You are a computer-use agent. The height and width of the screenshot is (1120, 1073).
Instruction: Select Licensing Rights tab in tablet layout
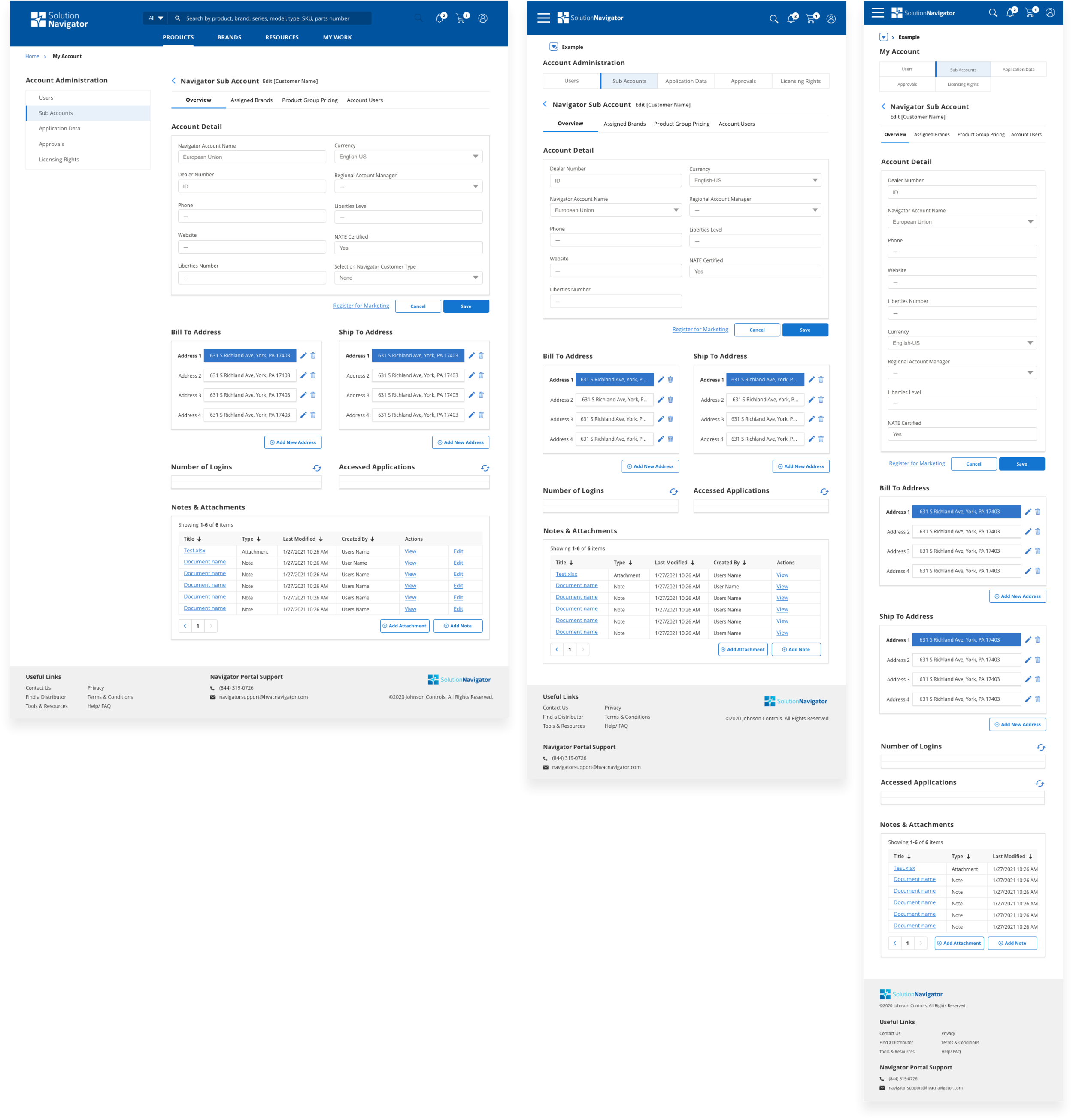point(800,81)
